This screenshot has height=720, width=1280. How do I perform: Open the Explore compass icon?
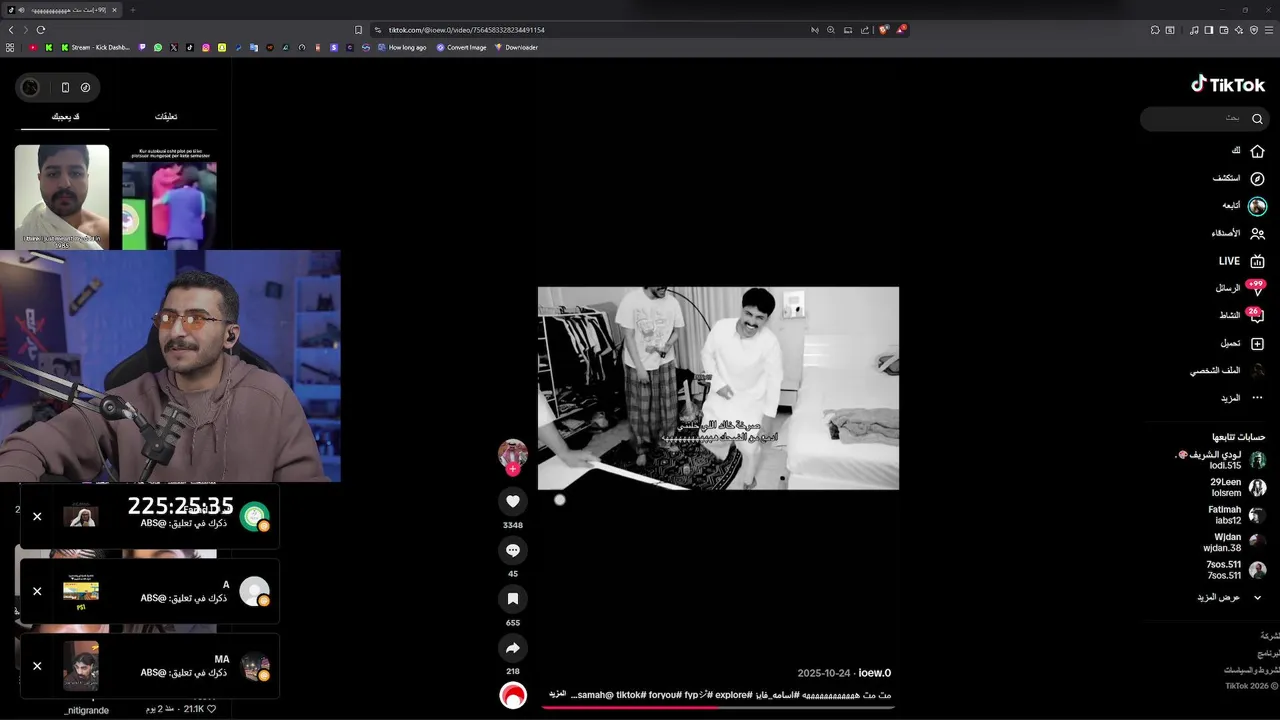tap(1257, 178)
